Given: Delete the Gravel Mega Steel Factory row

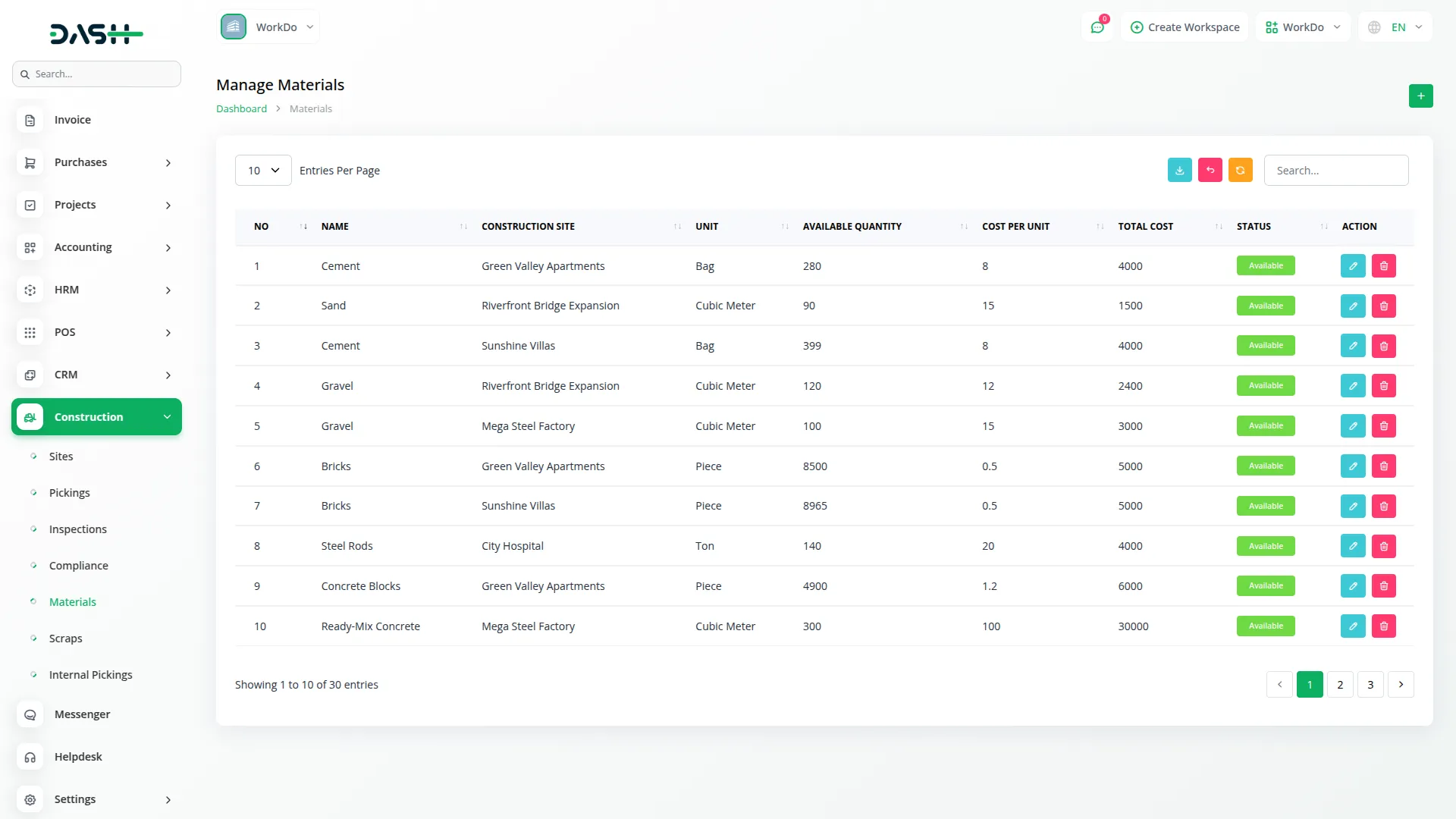Looking at the screenshot, I should coord(1383,426).
